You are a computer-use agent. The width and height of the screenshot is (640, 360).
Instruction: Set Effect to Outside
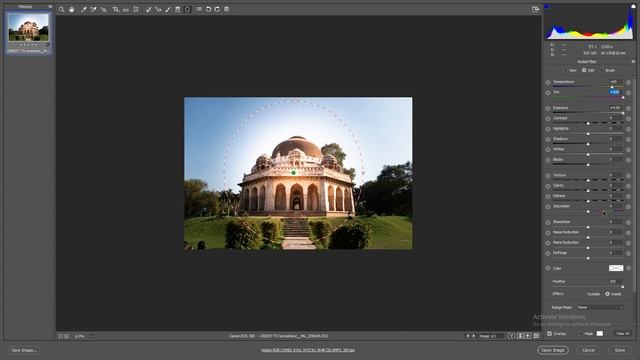pyautogui.click(x=583, y=294)
